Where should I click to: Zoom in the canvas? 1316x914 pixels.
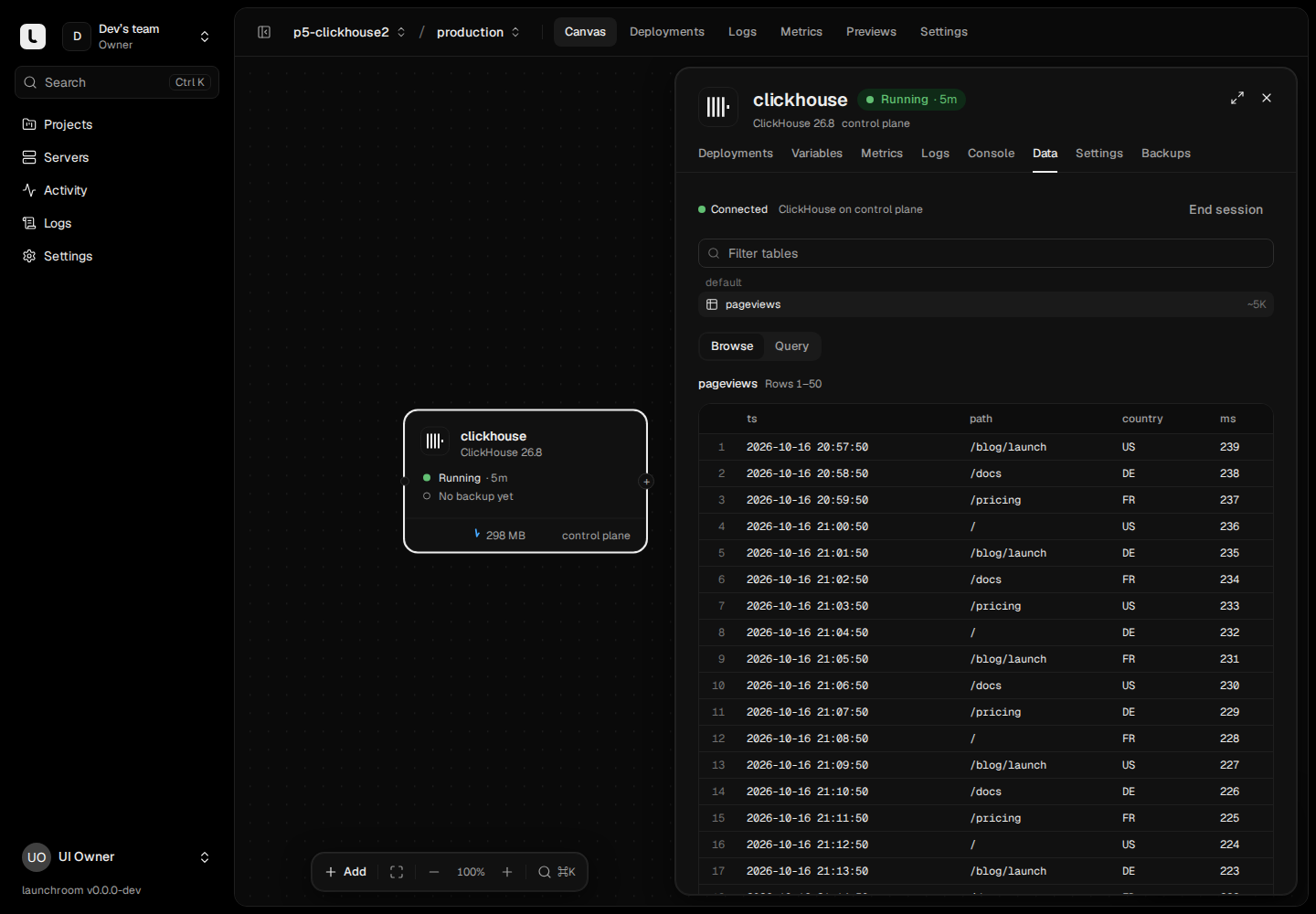point(507,872)
